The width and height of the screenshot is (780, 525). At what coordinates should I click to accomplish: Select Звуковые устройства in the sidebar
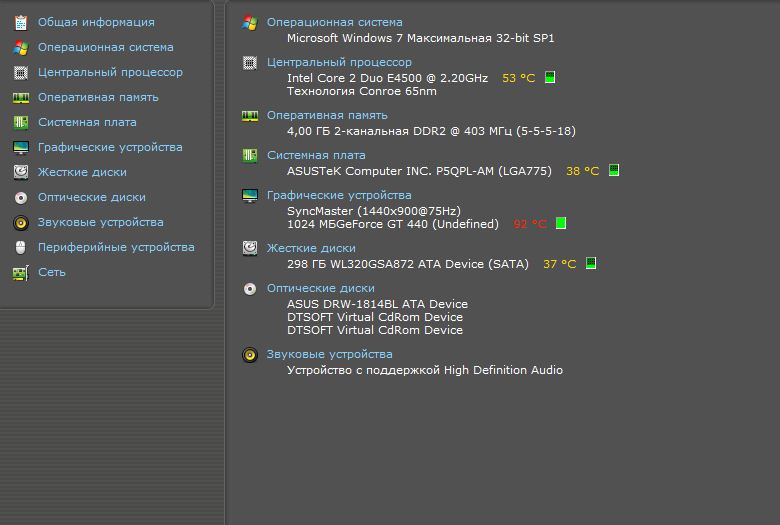click(100, 222)
